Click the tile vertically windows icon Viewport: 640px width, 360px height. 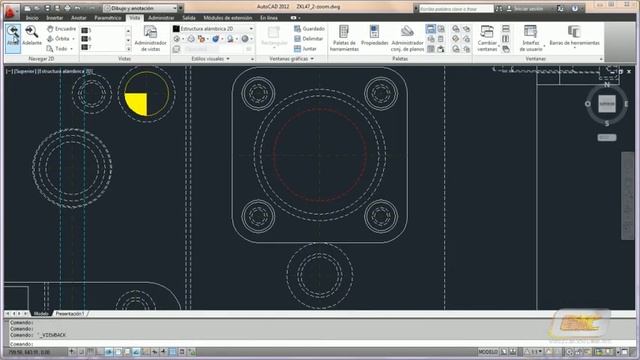click(x=506, y=39)
